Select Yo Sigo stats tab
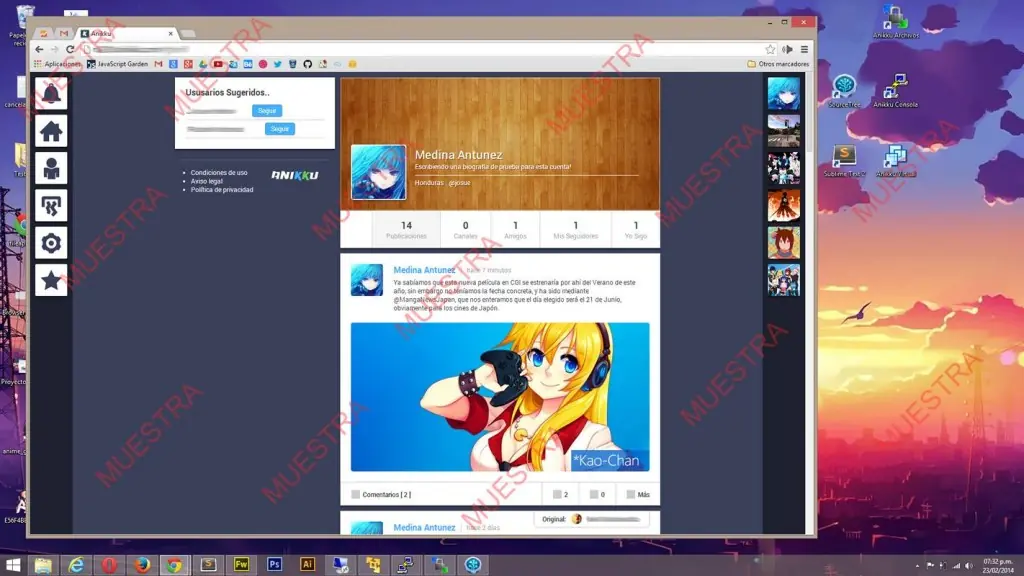 click(x=635, y=229)
